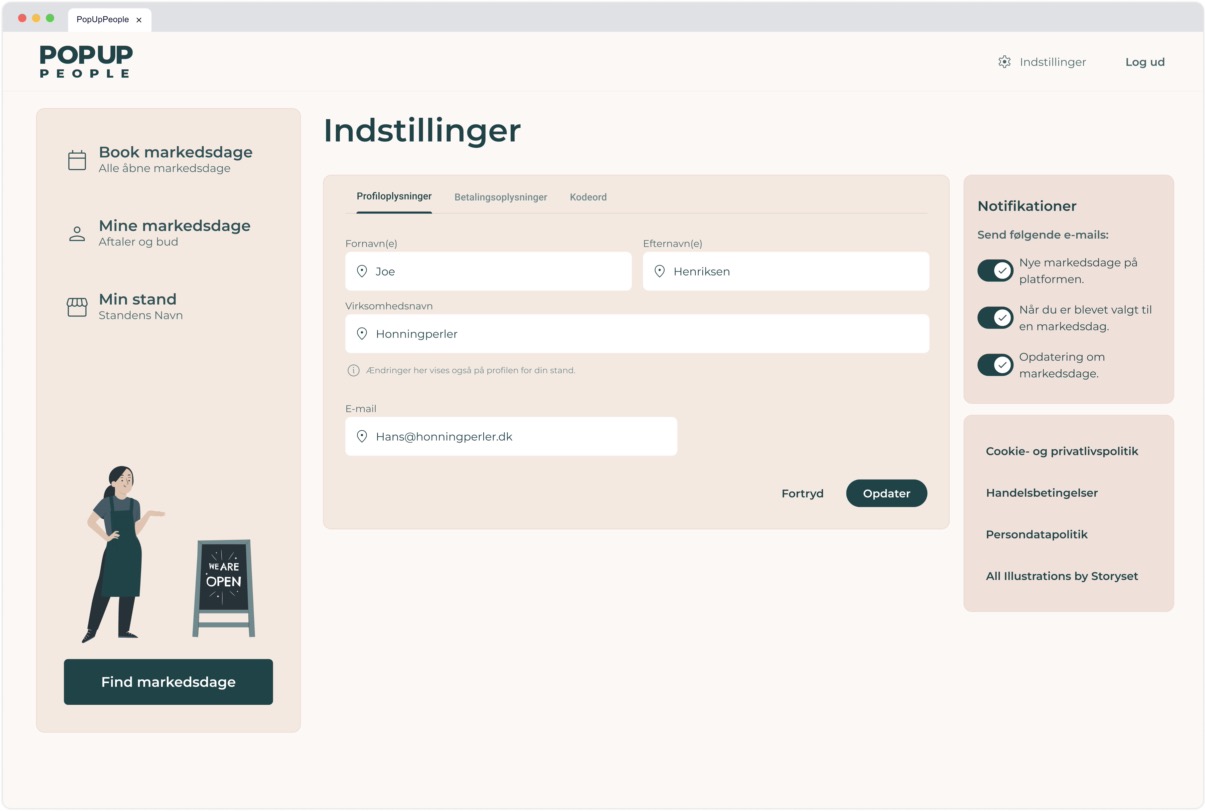This screenshot has width=1205, height=811.
Task: Click the person icon beside Mine markedsdage
Action: pos(77,234)
